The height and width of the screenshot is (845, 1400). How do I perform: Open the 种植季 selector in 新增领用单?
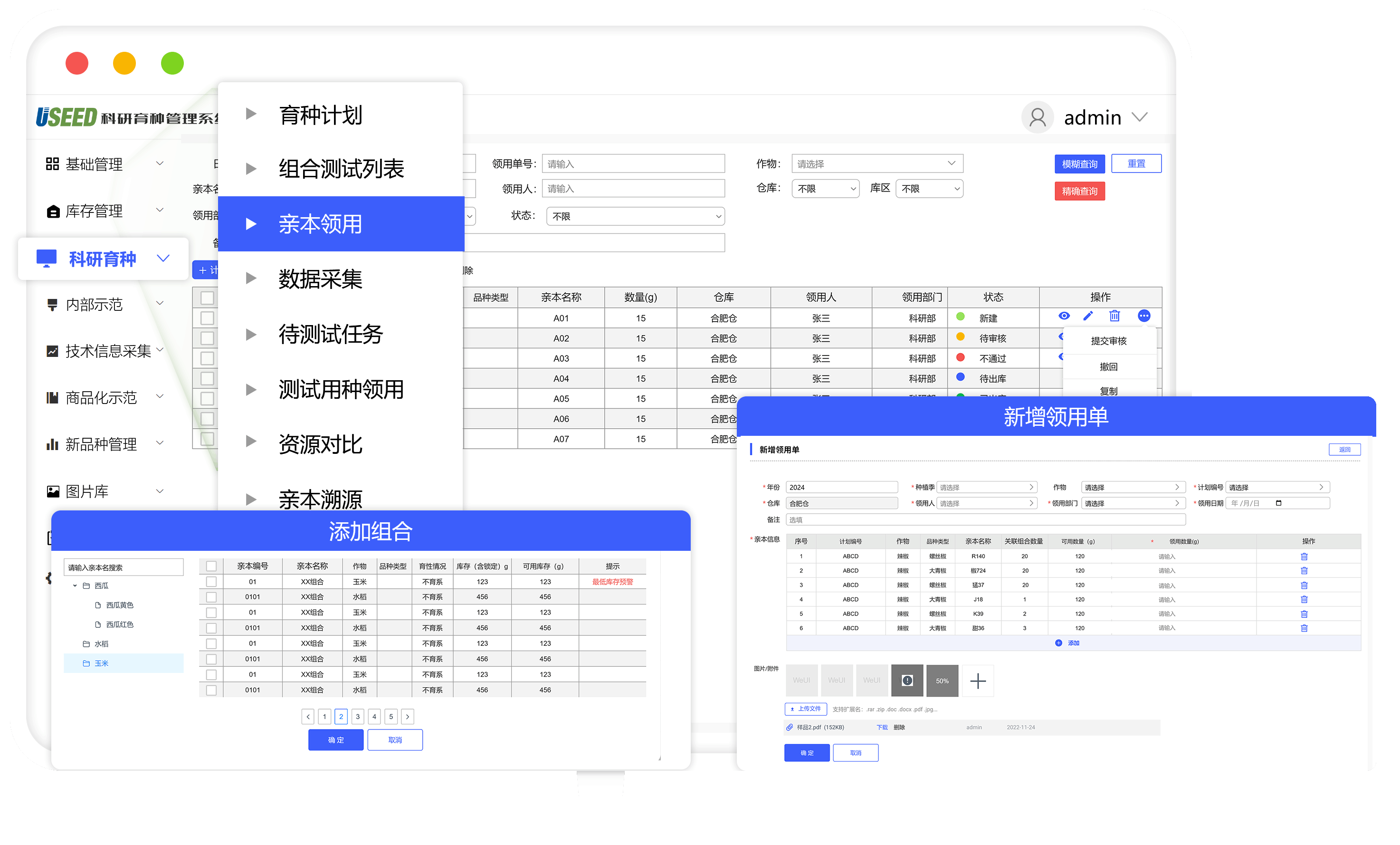coord(986,487)
